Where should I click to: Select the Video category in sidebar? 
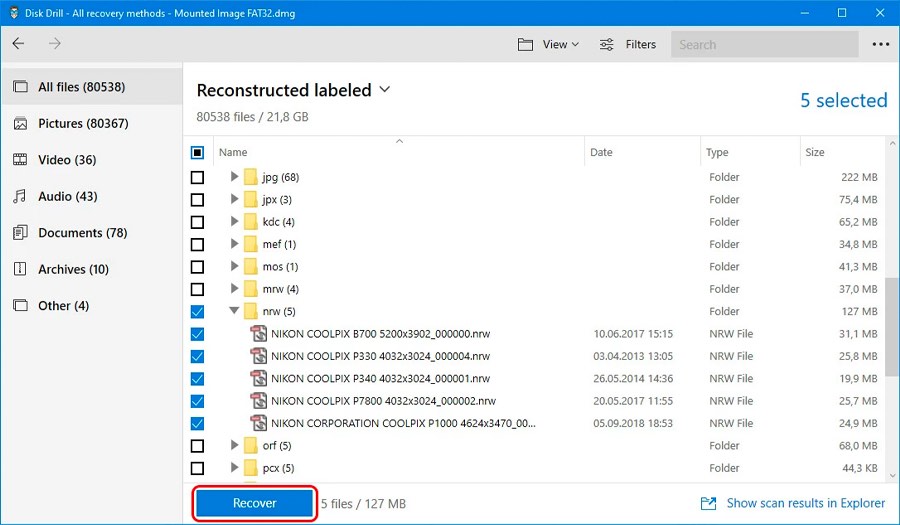67,160
